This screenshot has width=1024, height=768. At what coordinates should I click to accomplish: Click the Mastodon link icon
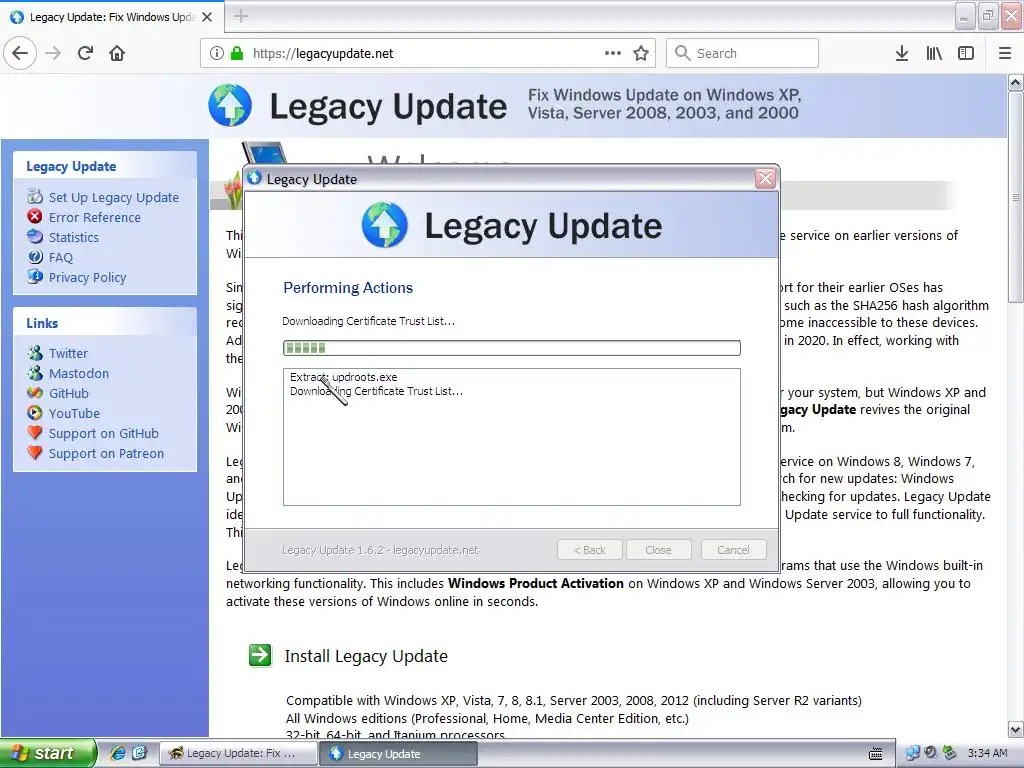point(35,373)
